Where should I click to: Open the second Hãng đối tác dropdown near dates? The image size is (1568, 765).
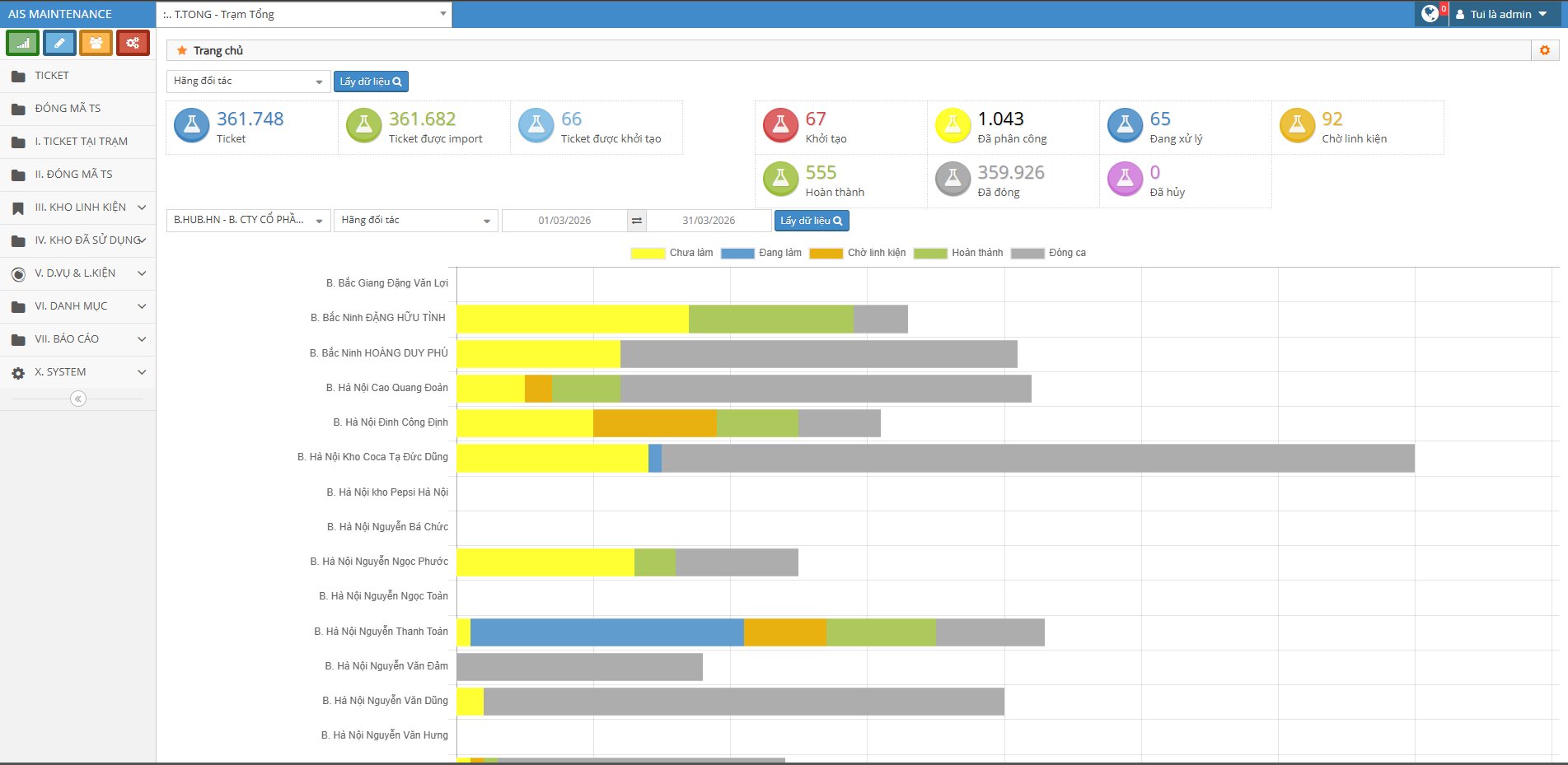click(416, 220)
